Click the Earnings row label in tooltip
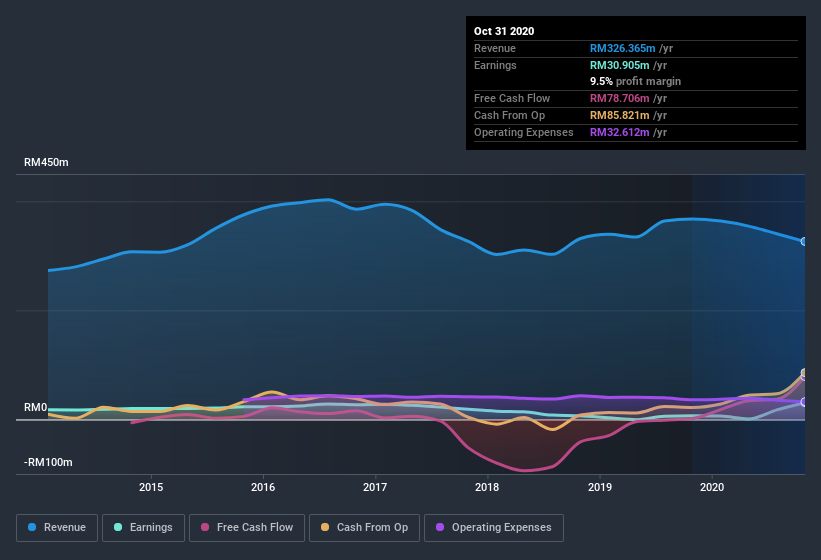 [x=495, y=65]
